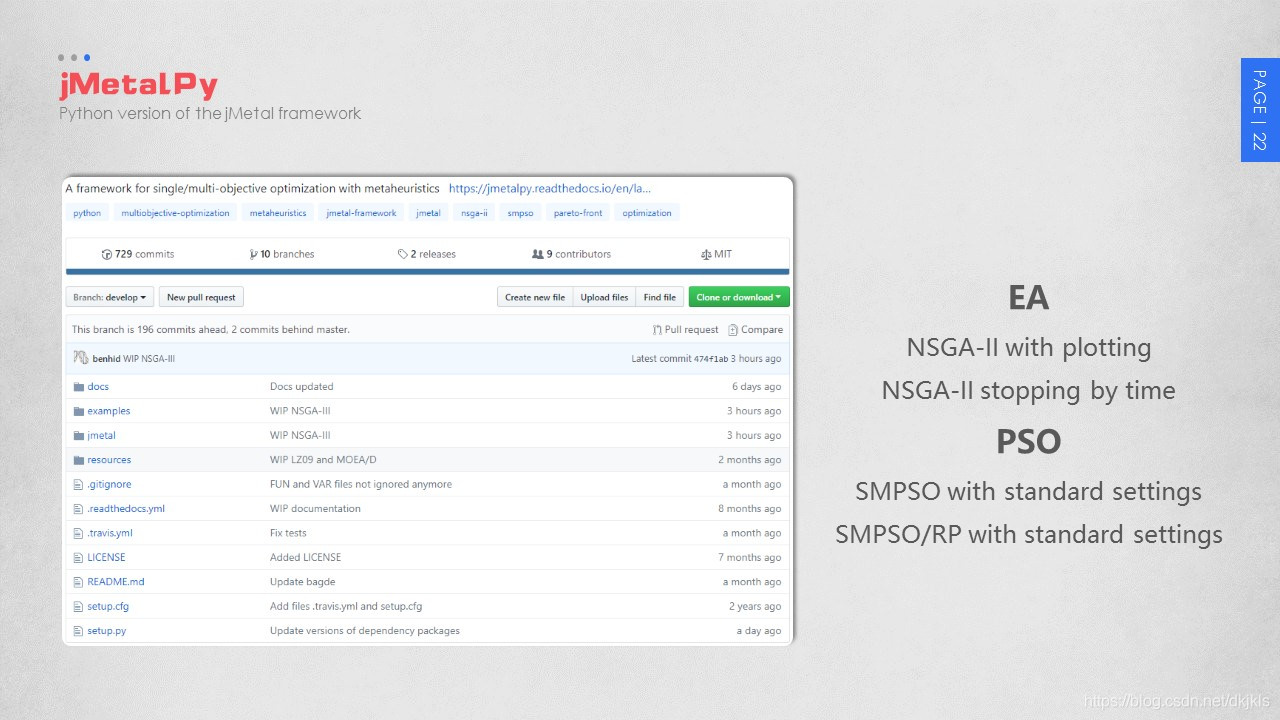Image resolution: width=1280 pixels, height=720 pixels.
Task: Click the commit hash 474f1ab
Action: click(x=709, y=358)
